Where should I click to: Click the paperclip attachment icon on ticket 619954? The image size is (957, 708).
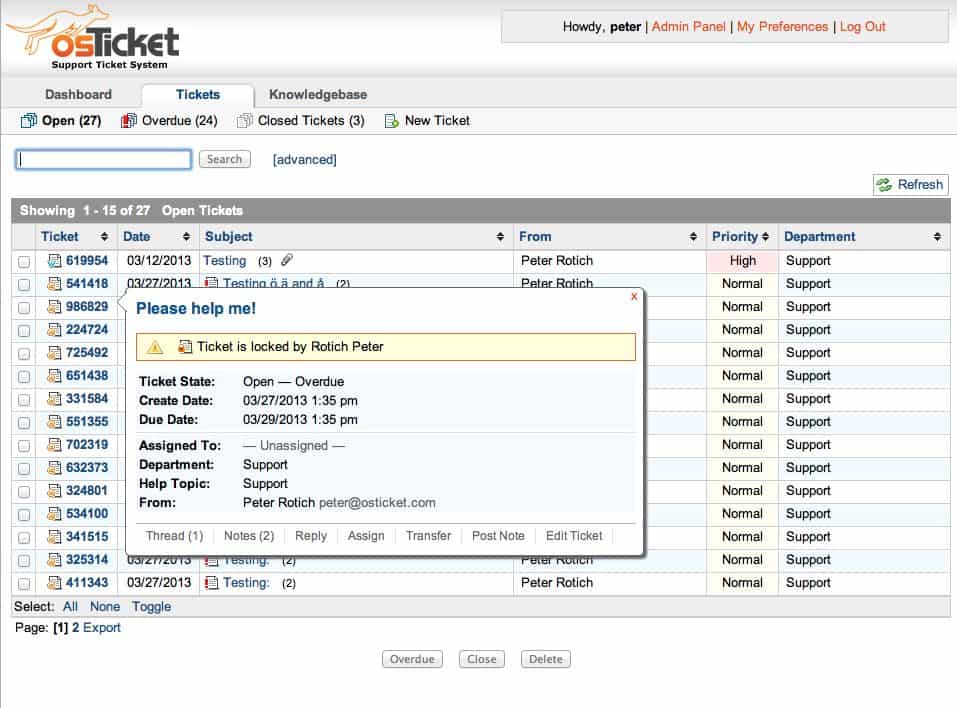(287, 260)
